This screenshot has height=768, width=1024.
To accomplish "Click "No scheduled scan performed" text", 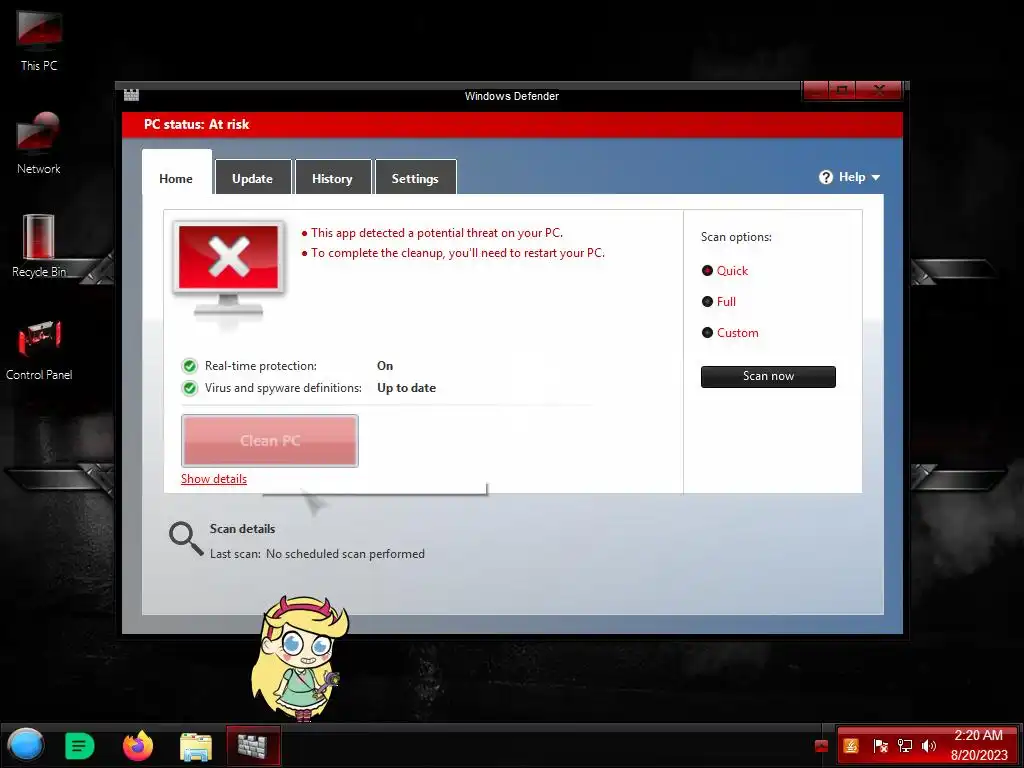I will tap(345, 554).
